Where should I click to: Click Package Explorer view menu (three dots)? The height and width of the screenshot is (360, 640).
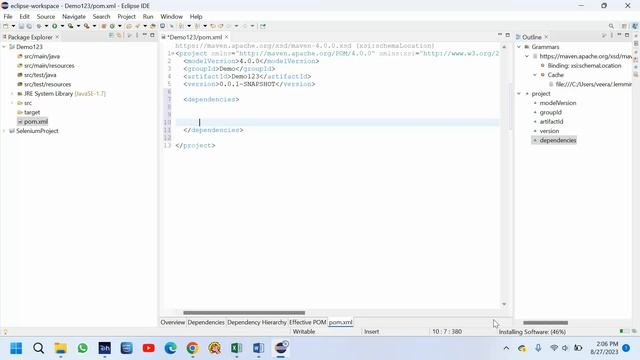click(x=137, y=36)
